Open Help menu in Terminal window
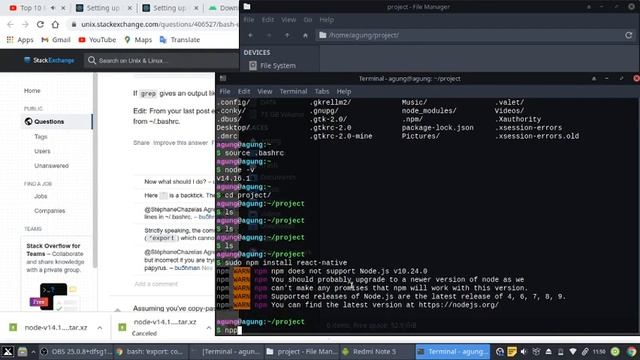Viewport: 640px width, 360px height. pos(344,91)
